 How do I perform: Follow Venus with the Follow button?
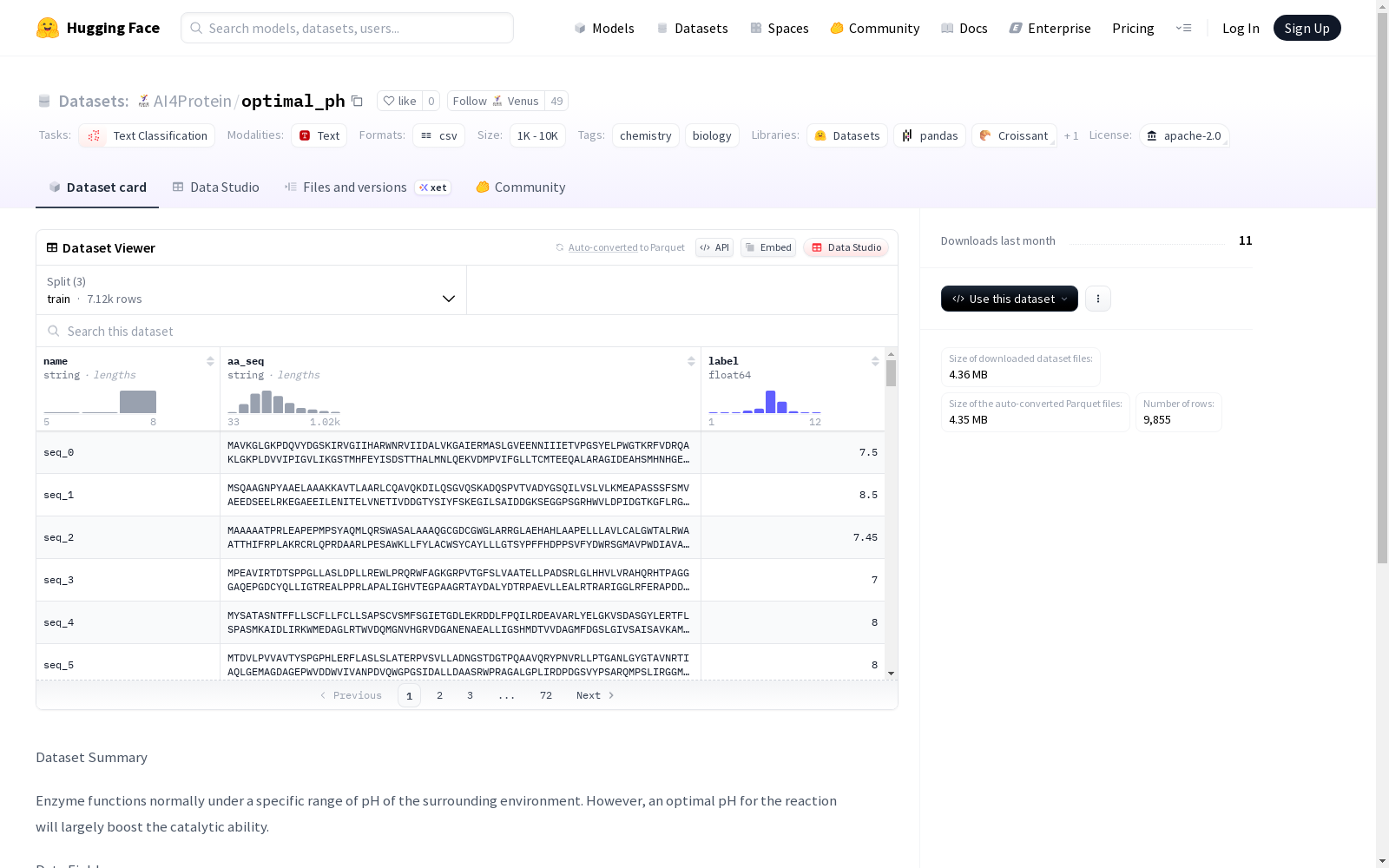(x=496, y=101)
